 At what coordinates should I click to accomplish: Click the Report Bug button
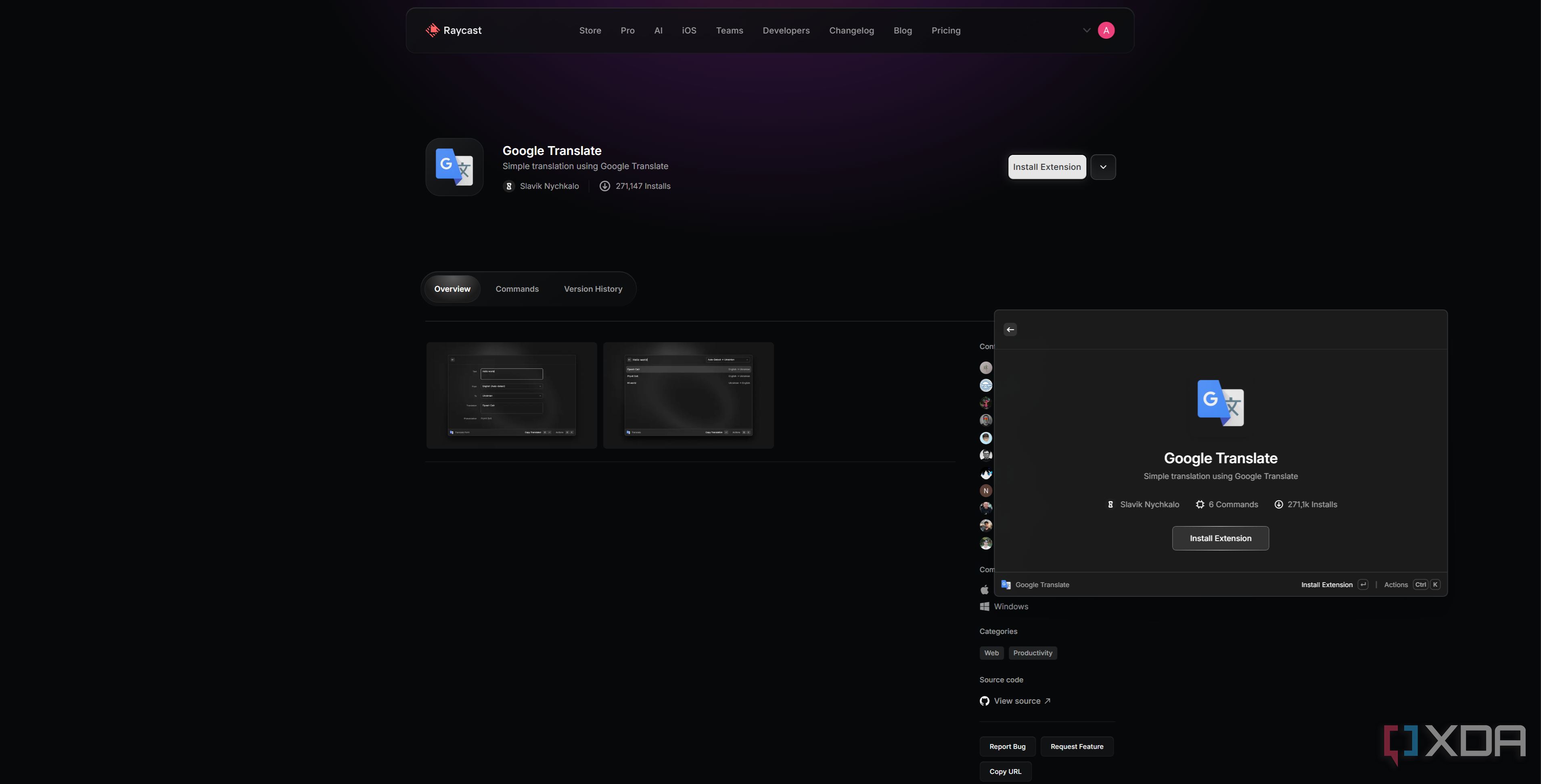point(1008,746)
